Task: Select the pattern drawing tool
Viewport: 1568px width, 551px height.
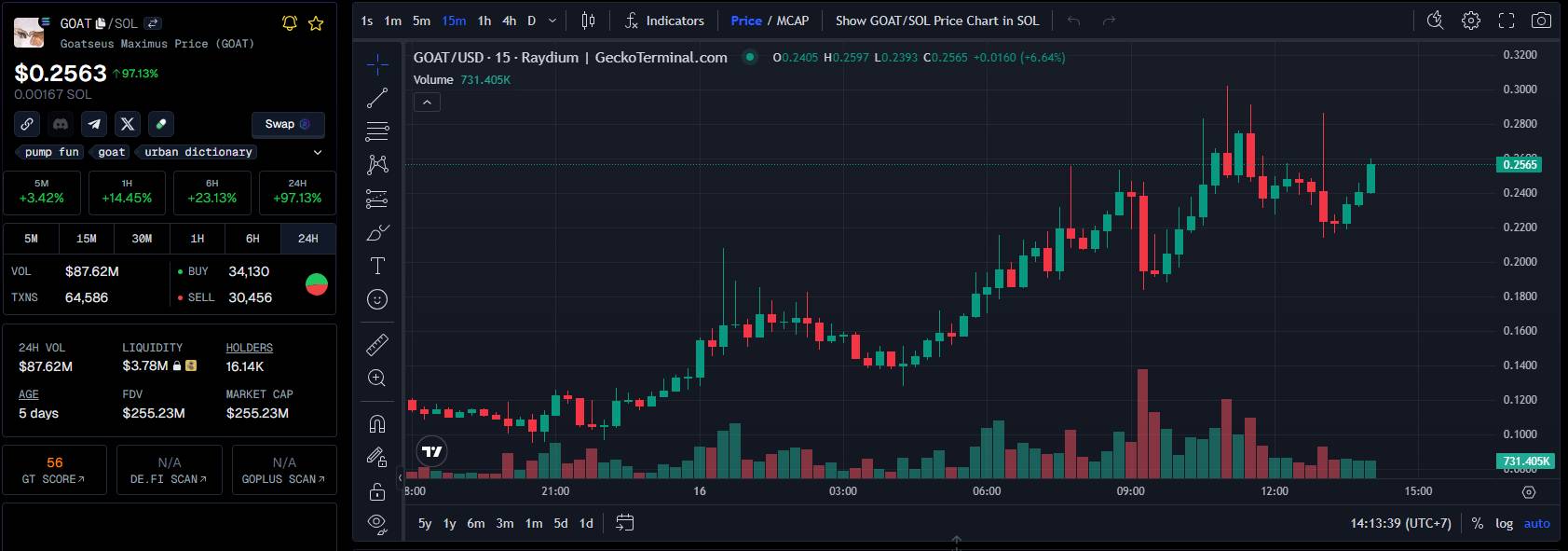Action: [x=377, y=164]
